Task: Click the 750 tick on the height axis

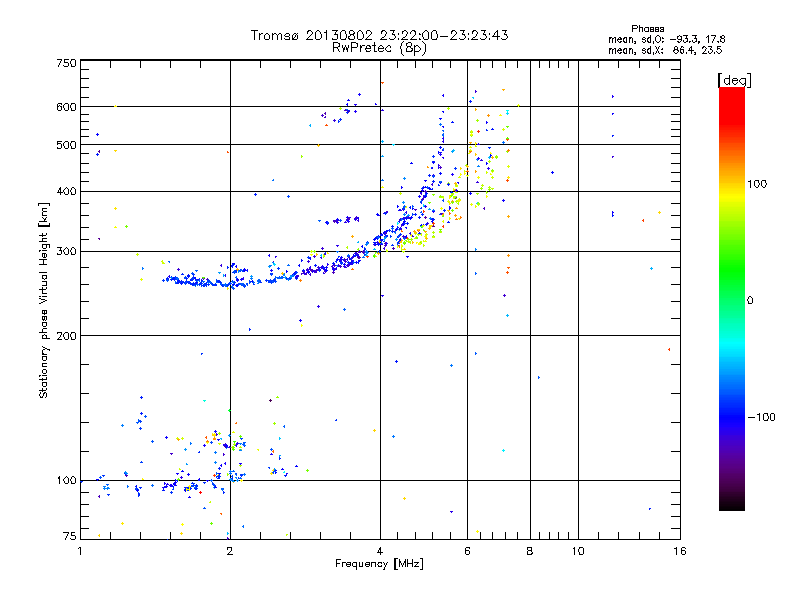Action: pyautogui.click(x=66, y=63)
